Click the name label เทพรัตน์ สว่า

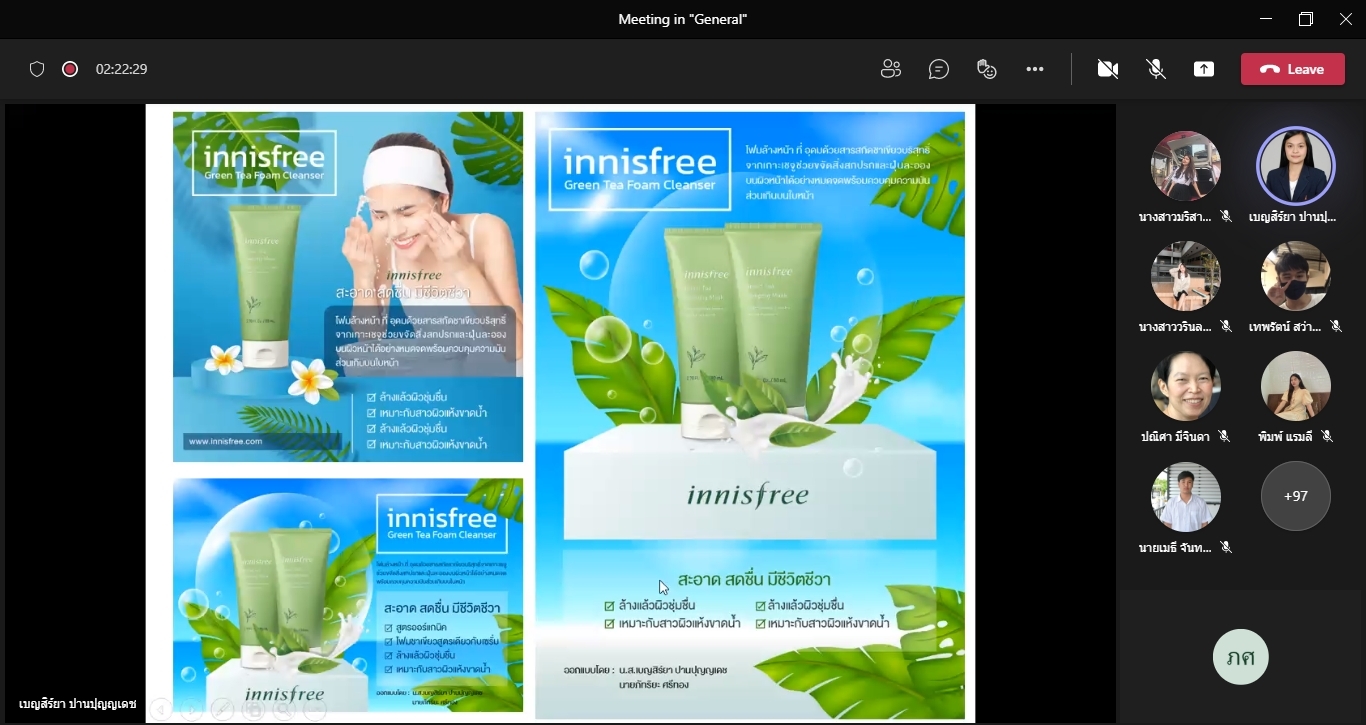point(1285,327)
